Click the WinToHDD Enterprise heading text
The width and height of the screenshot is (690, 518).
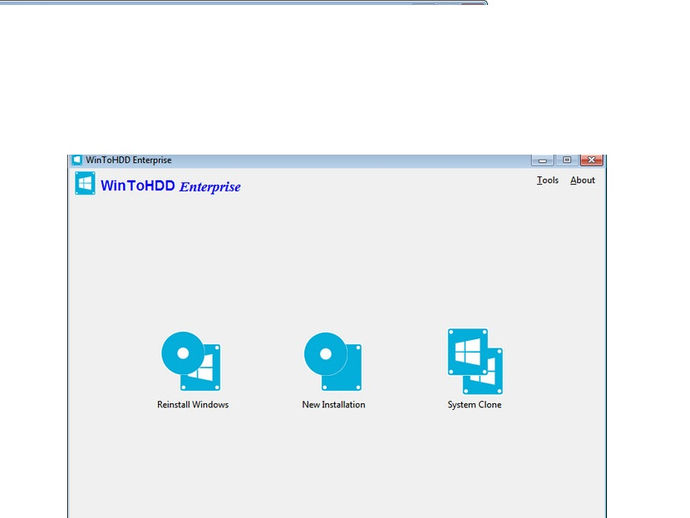(x=171, y=186)
